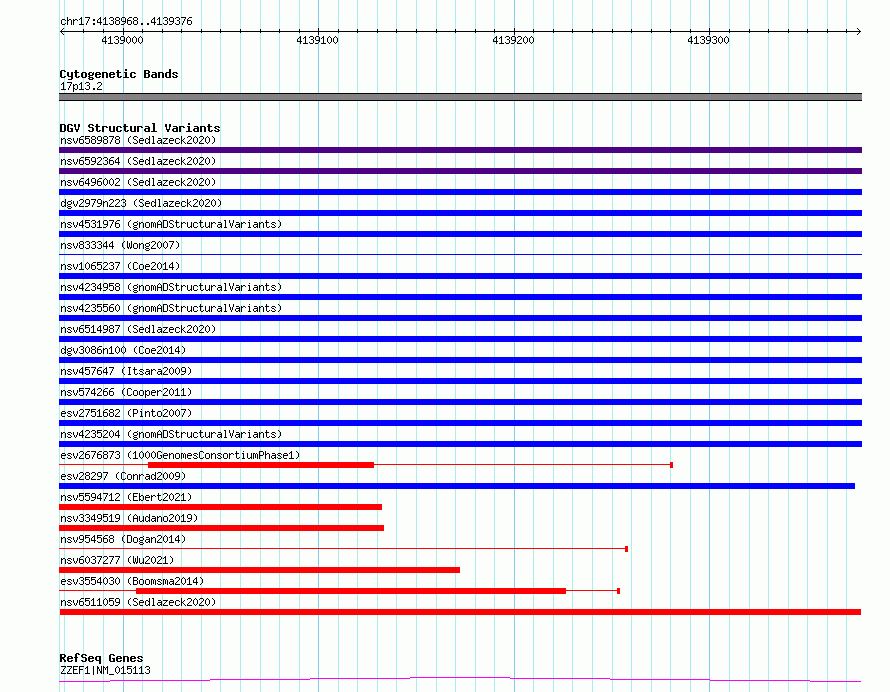
Task: Open variant nsv6514987 (Sedlazeck2020) label
Action: pos(138,329)
